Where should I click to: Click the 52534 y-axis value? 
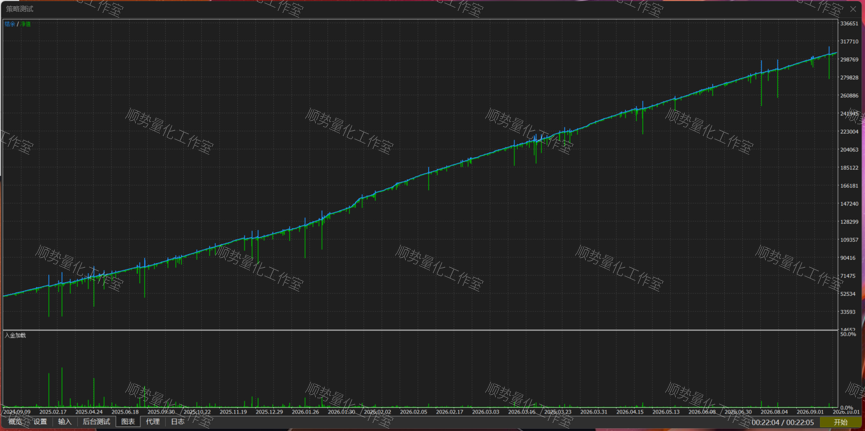point(847,294)
